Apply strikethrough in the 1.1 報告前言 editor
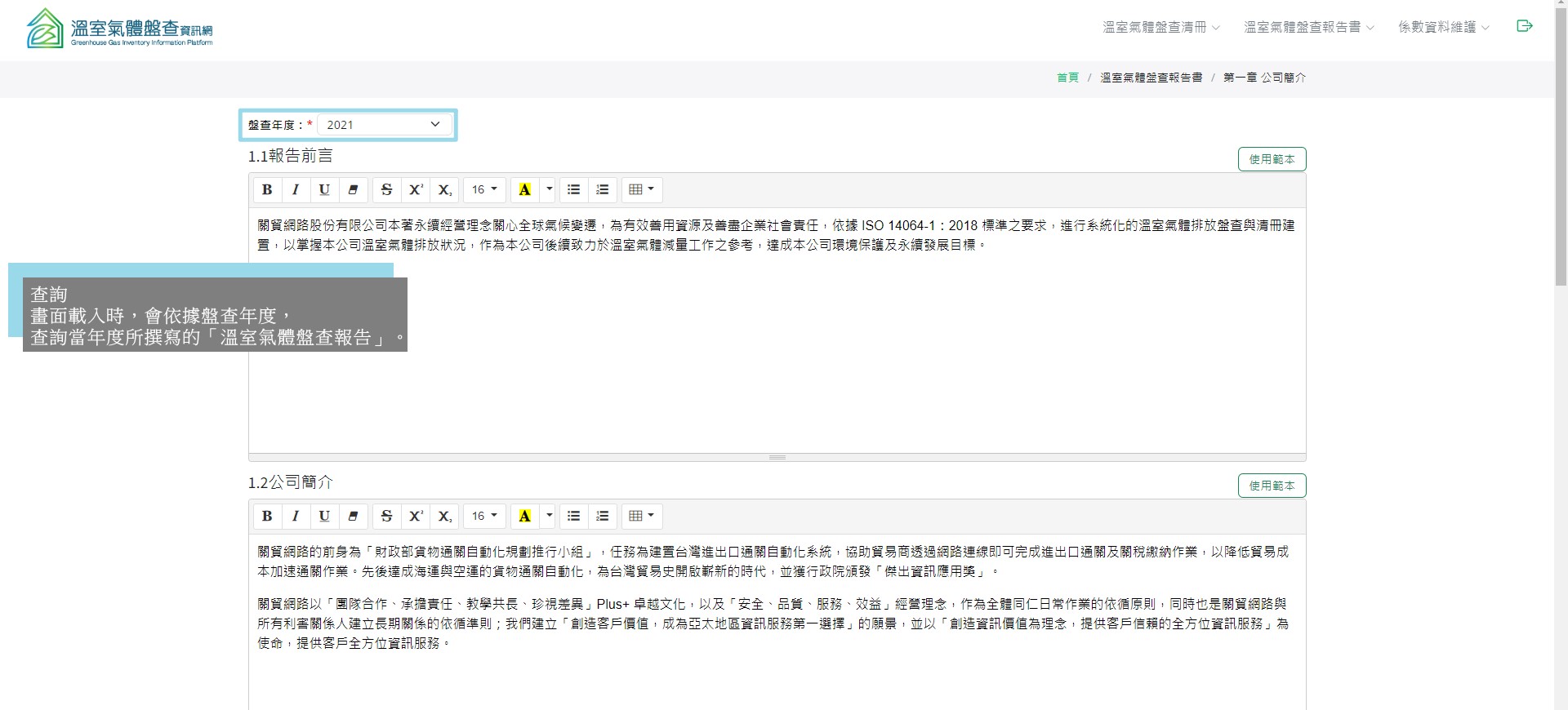 (387, 189)
